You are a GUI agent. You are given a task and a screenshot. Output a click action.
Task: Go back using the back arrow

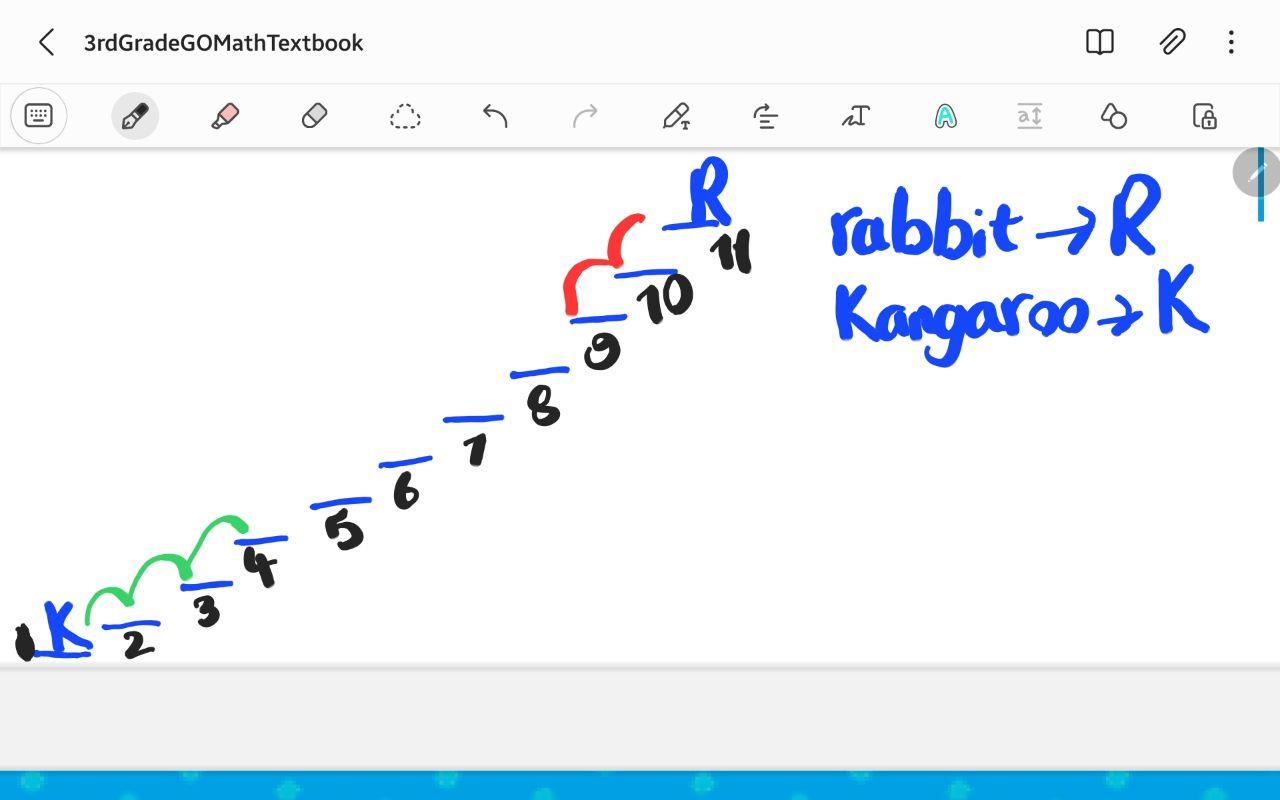(x=46, y=42)
